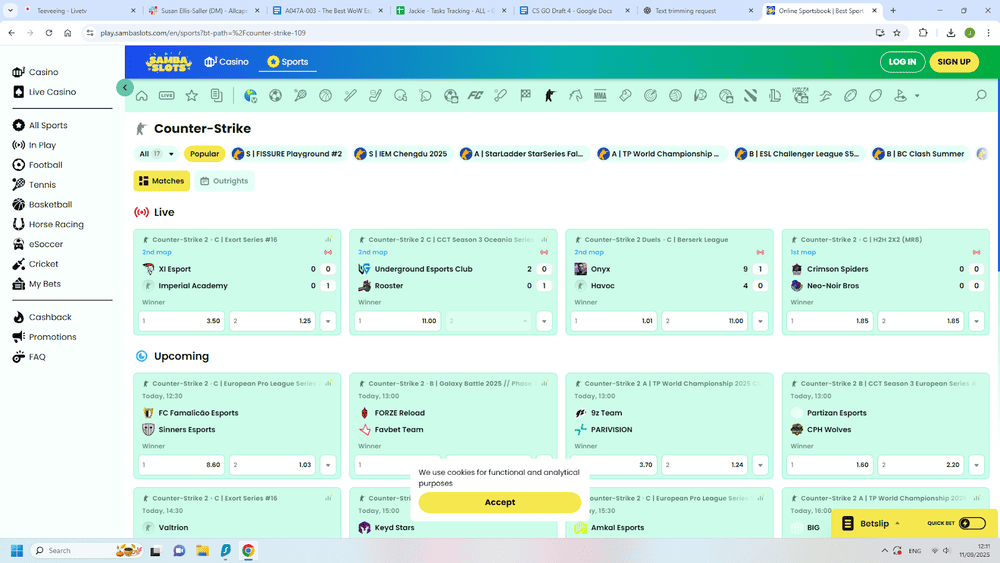
Task: Open Windows Start menu
Action: (17, 550)
